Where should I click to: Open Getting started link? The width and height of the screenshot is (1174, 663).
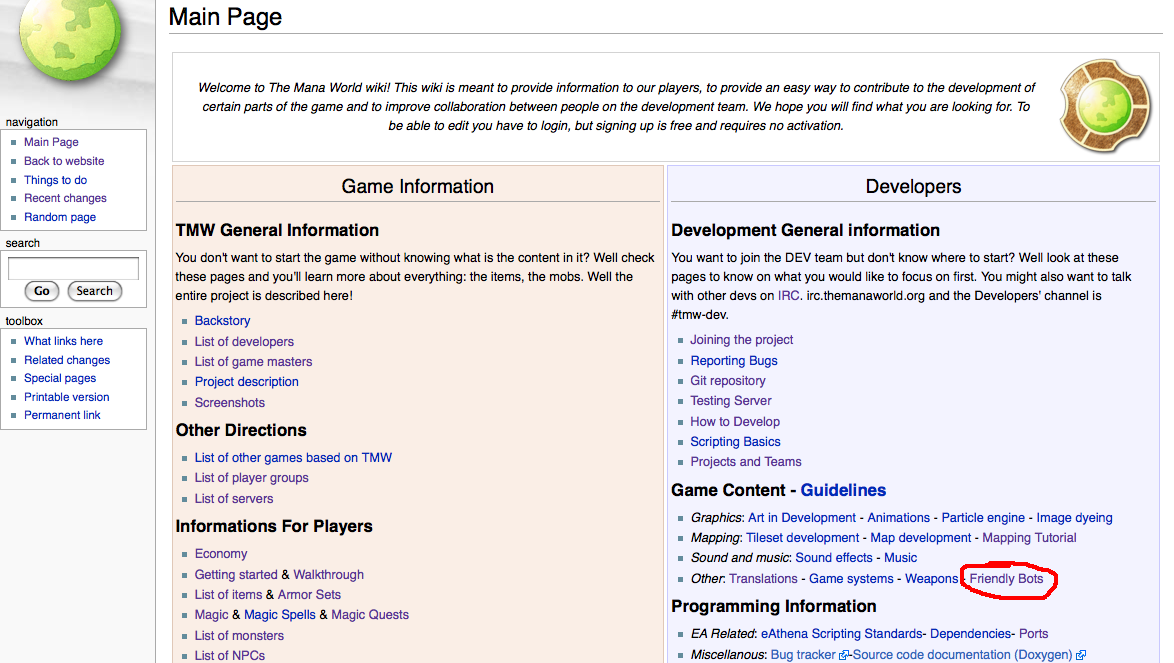[x=236, y=575]
